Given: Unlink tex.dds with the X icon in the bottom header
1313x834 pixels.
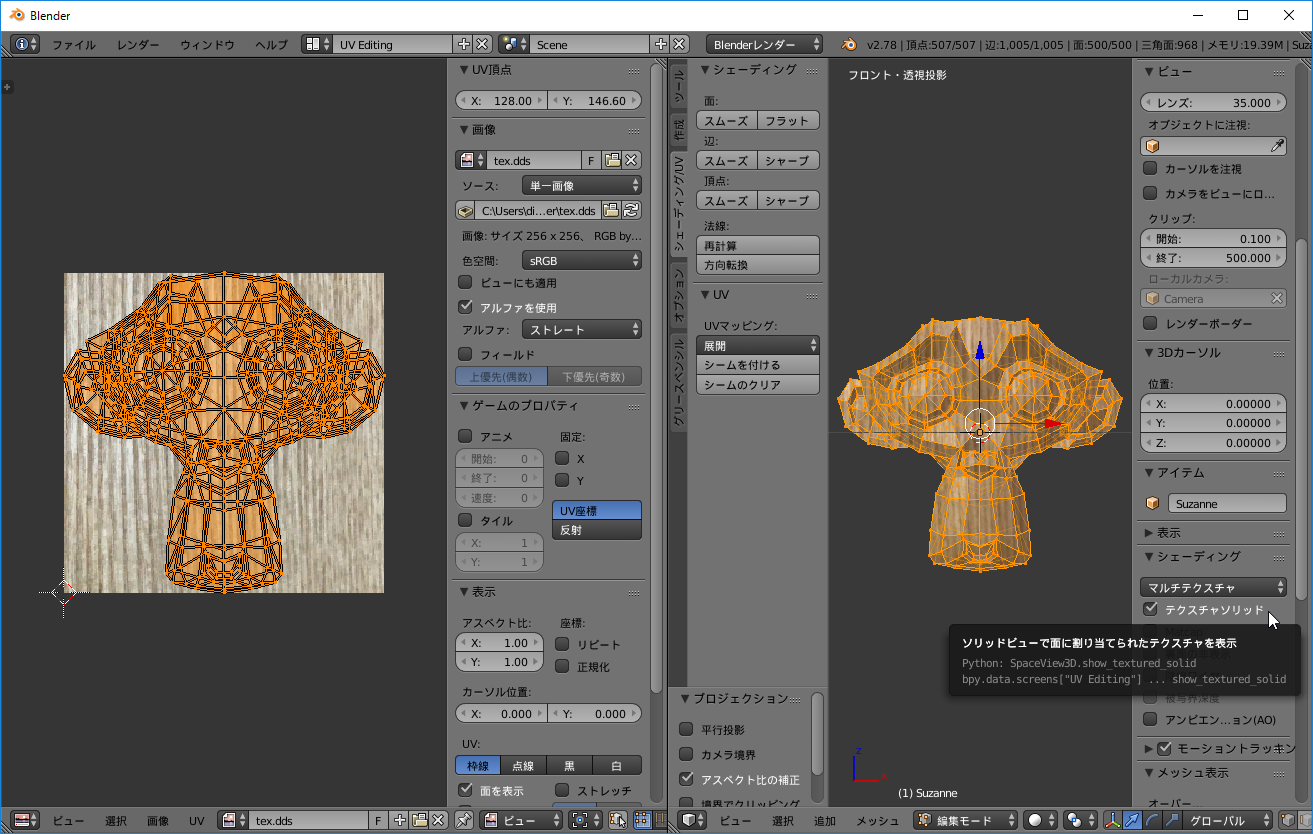Looking at the screenshot, I should click(x=438, y=820).
